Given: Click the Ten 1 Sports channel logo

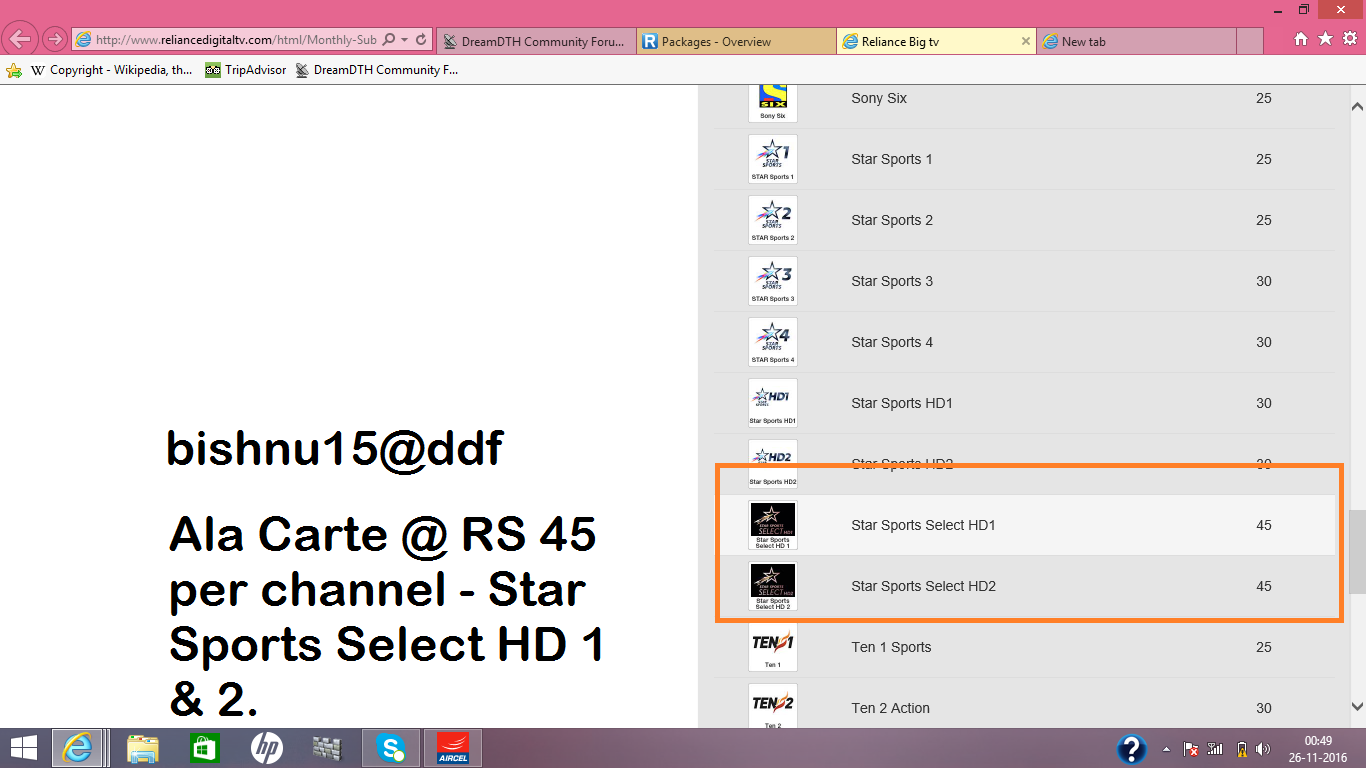Looking at the screenshot, I should click(773, 647).
